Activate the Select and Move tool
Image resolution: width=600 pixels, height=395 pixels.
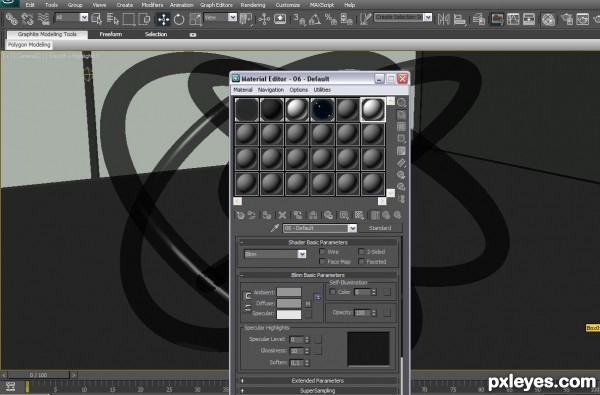(163, 19)
